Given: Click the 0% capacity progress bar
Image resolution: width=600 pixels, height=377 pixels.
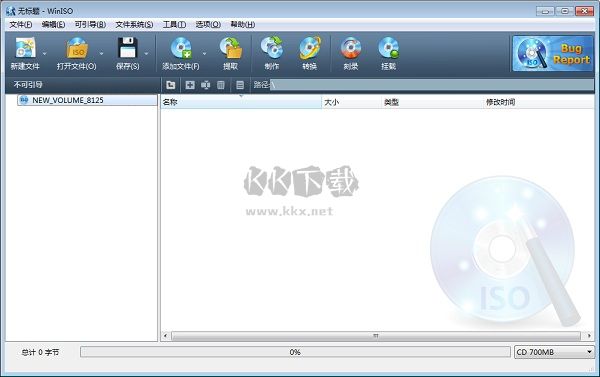Looking at the screenshot, I should coord(295,352).
